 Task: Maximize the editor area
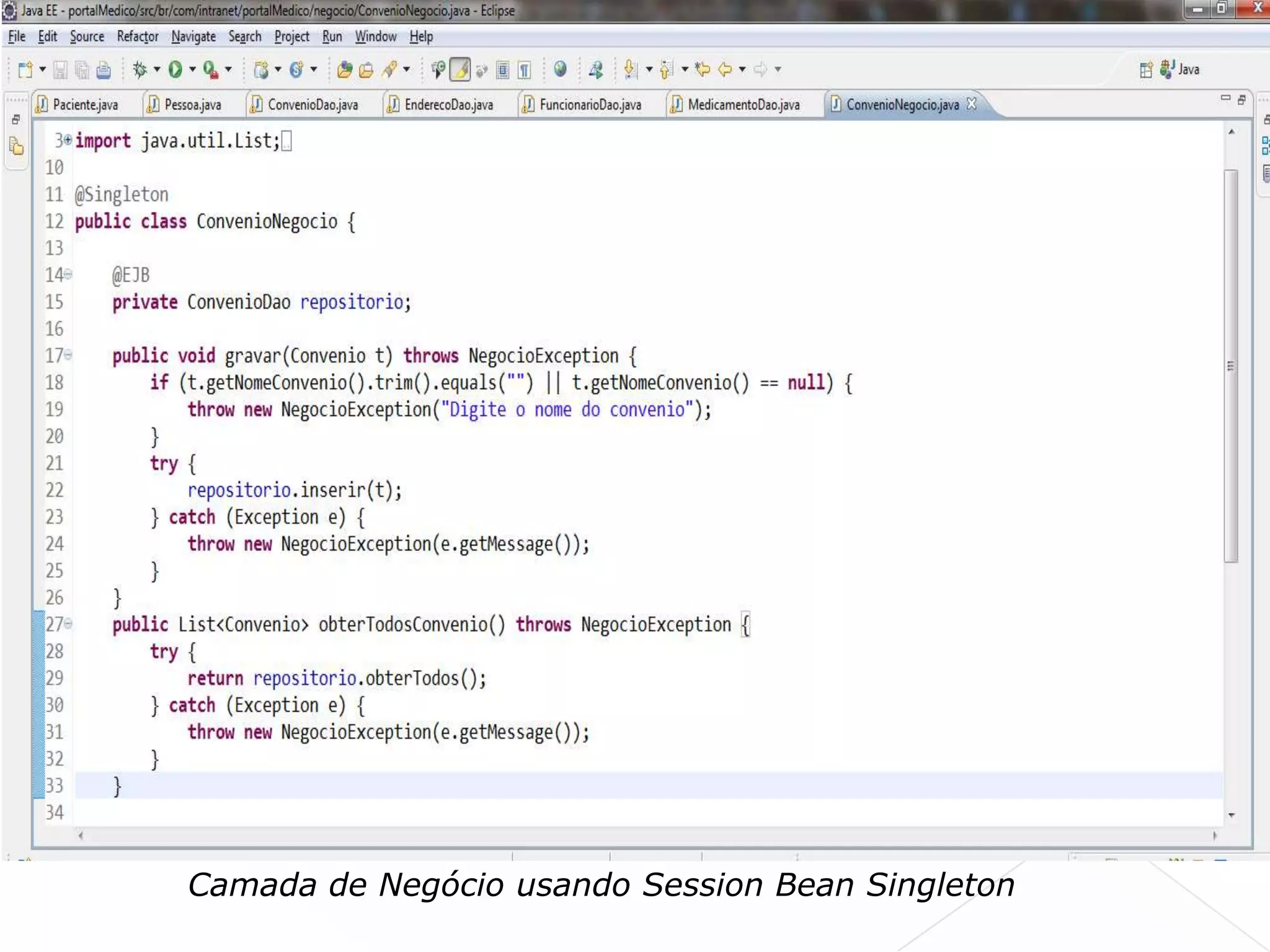point(1241,99)
